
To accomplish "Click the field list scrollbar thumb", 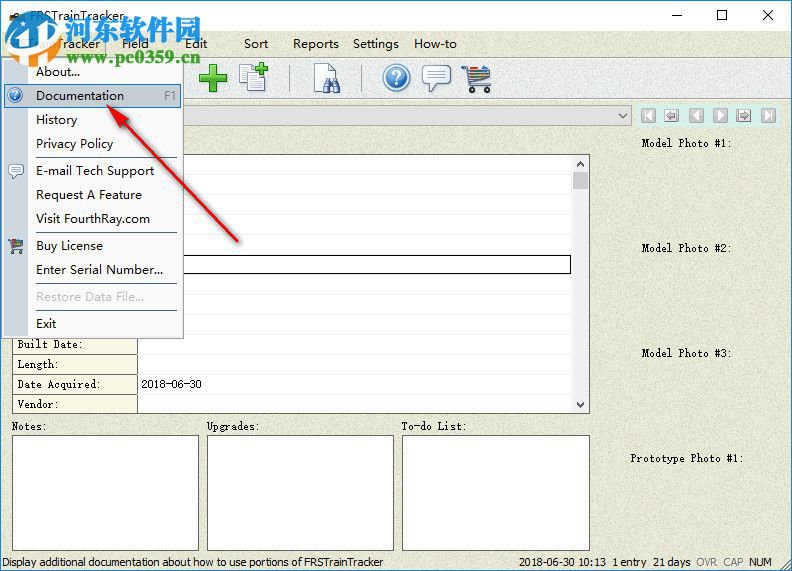I will click(x=580, y=180).
